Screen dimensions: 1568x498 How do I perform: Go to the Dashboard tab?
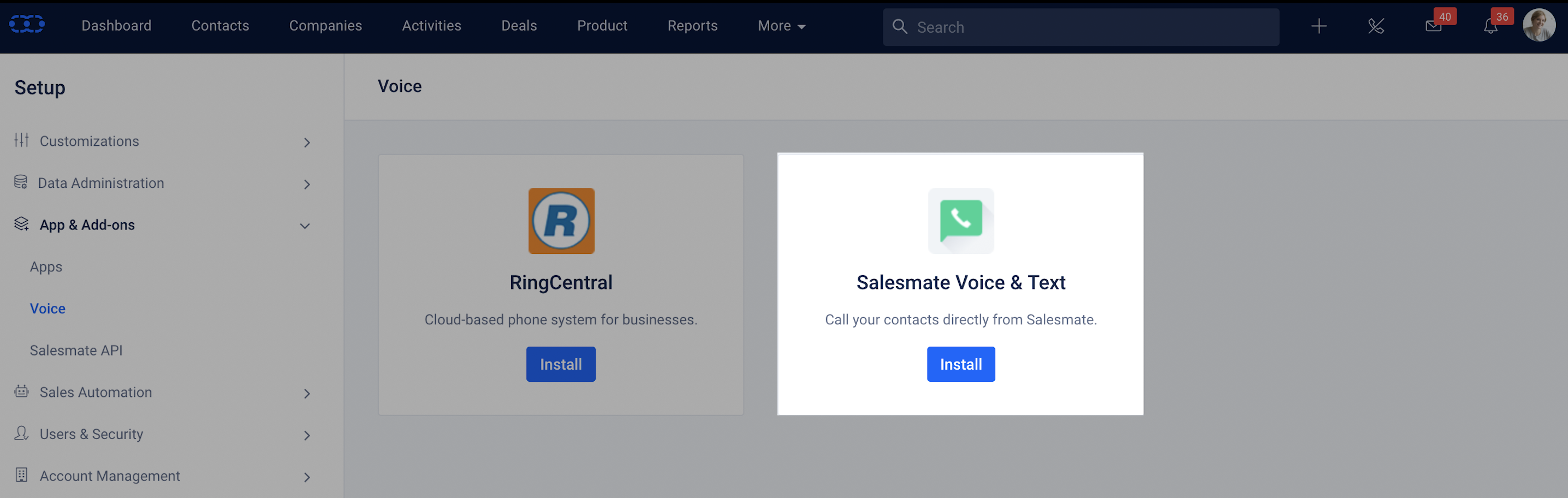point(116,26)
